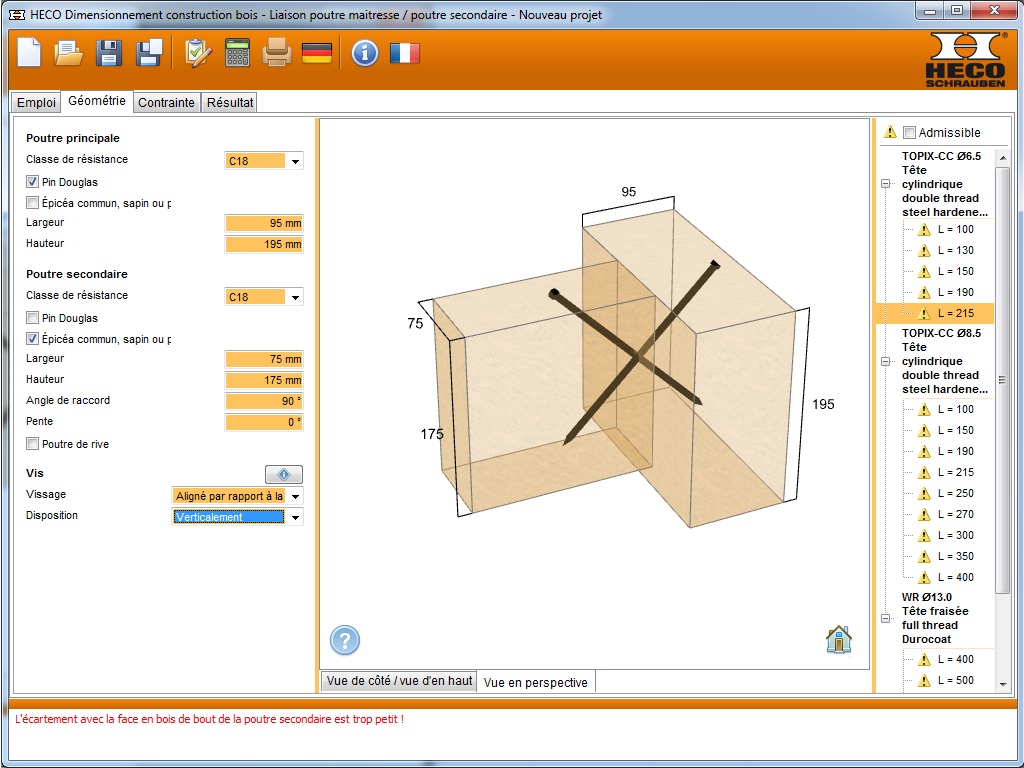
Task: Open the Disposition dropdown showing Verticalement
Action: coord(295,517)
